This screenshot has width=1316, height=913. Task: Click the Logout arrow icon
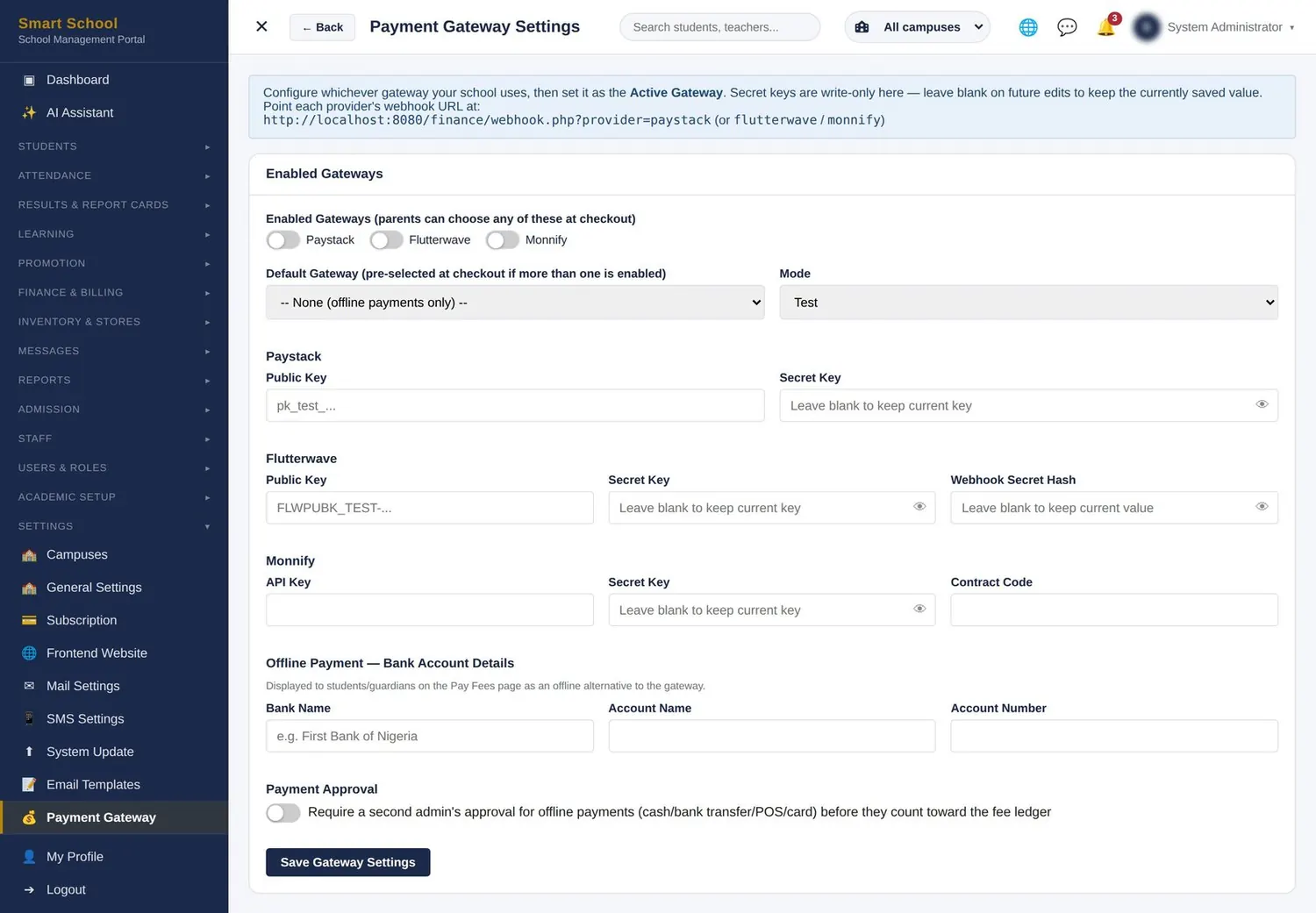tap(29, 889)
